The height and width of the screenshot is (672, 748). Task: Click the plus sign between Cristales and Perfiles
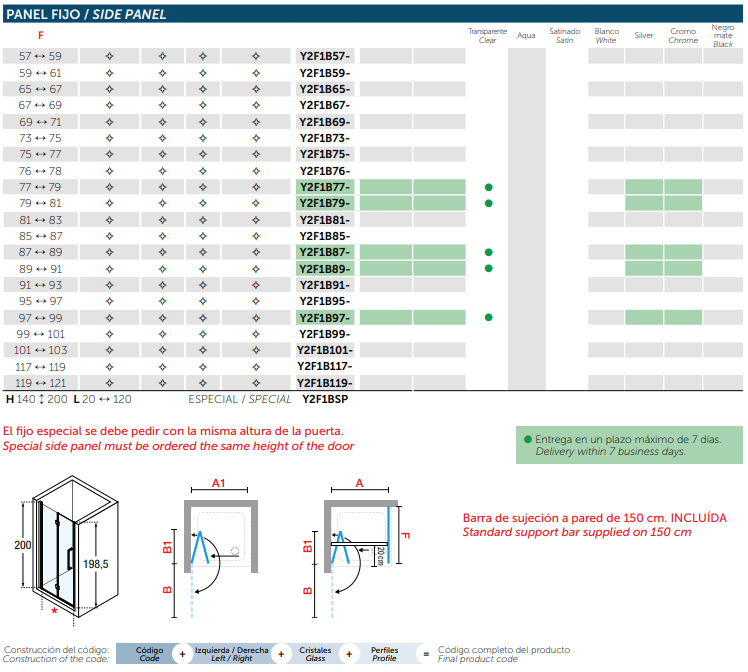(x=348, y=655)
